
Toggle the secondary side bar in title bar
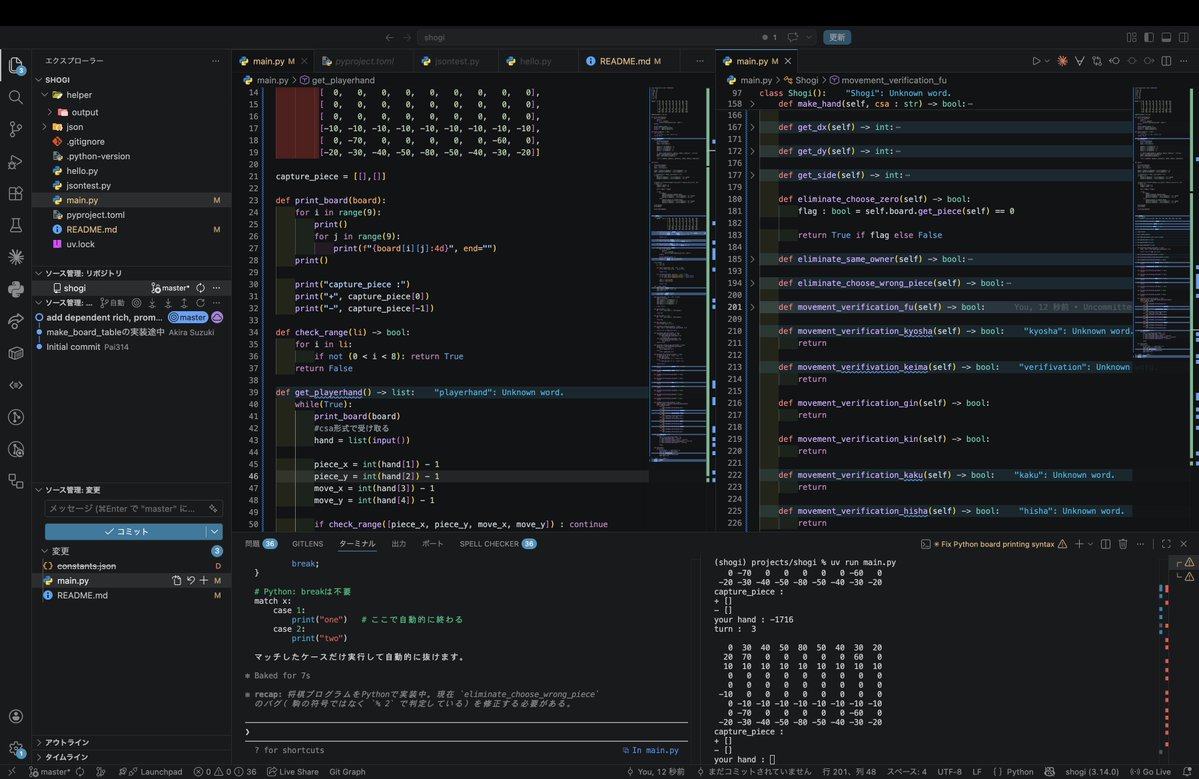pyautogui.click(x=1184, y=37)
